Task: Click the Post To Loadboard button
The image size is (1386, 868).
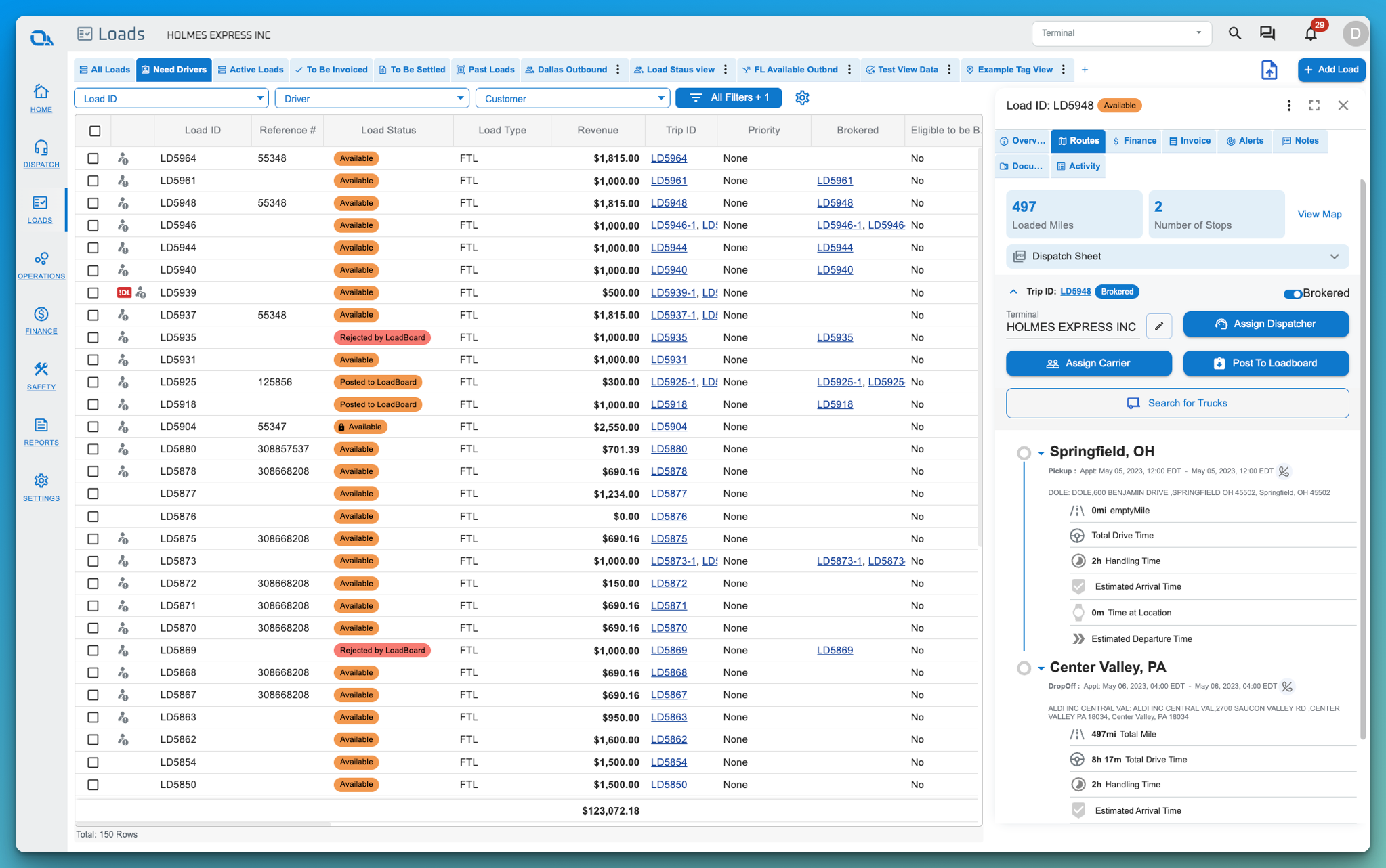Action: pos(1265,364)
